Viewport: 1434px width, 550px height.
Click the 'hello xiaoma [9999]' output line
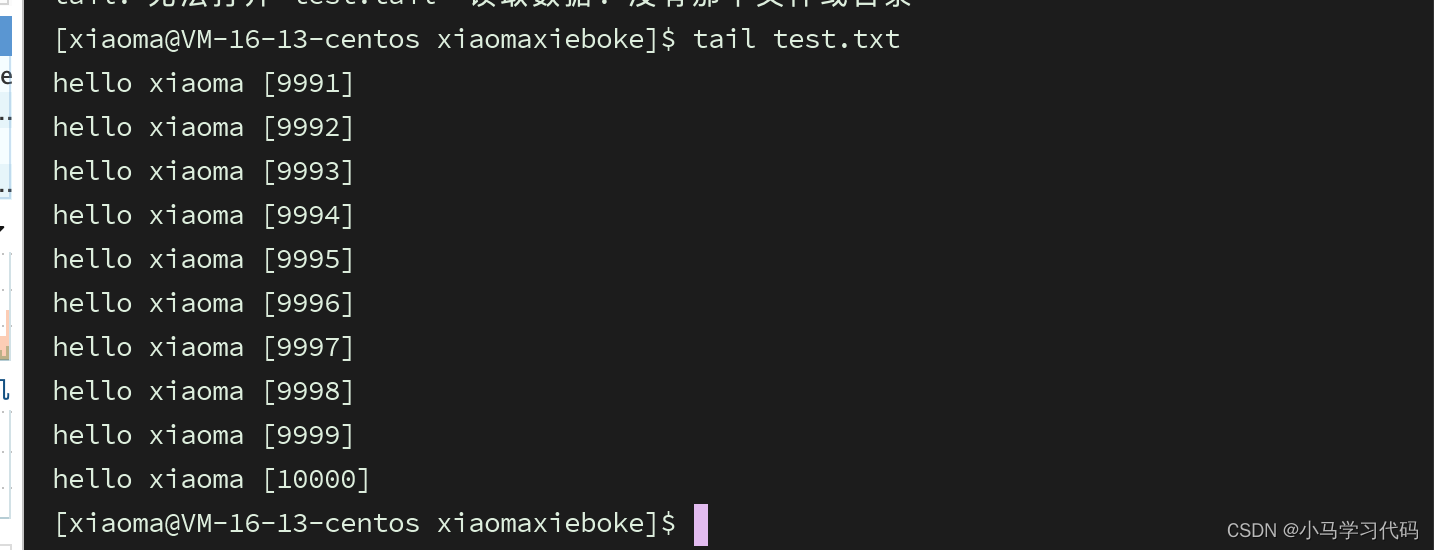204,436
